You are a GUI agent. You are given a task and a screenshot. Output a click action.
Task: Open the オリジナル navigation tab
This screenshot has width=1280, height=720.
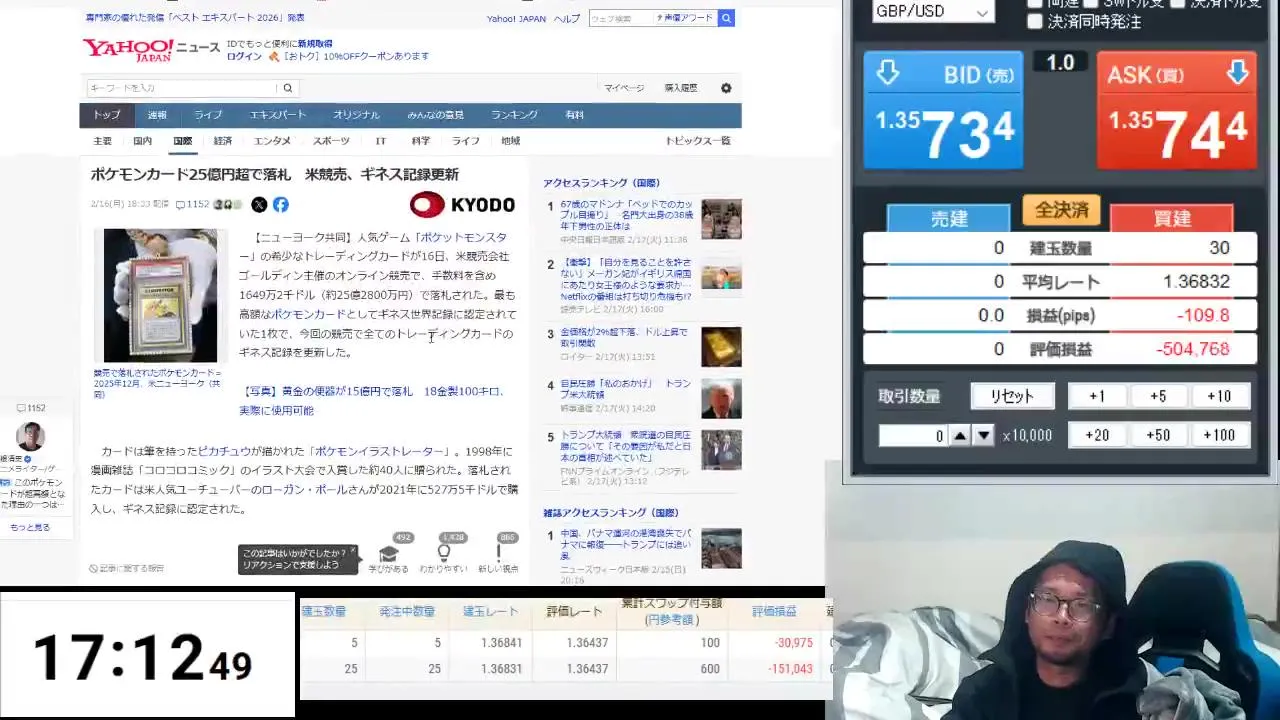coord(356,115)
